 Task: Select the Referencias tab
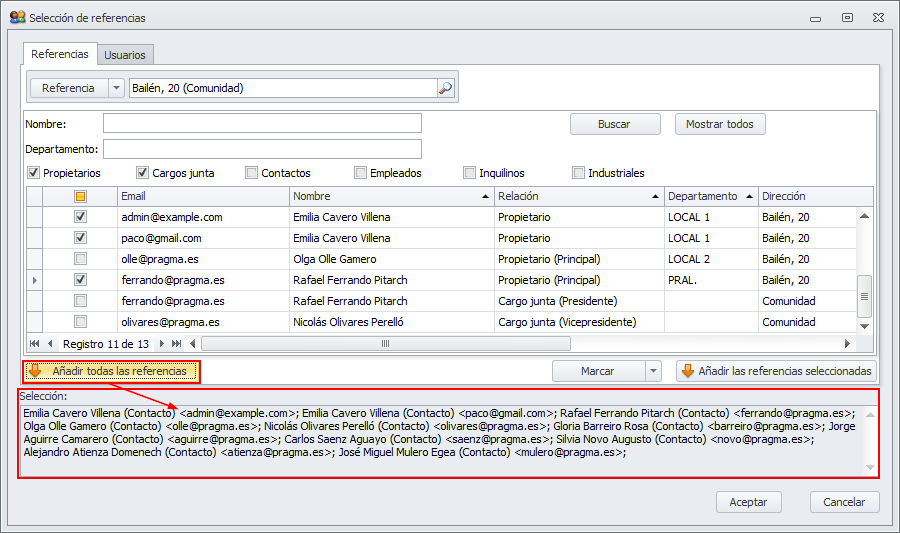pos(60,54)
